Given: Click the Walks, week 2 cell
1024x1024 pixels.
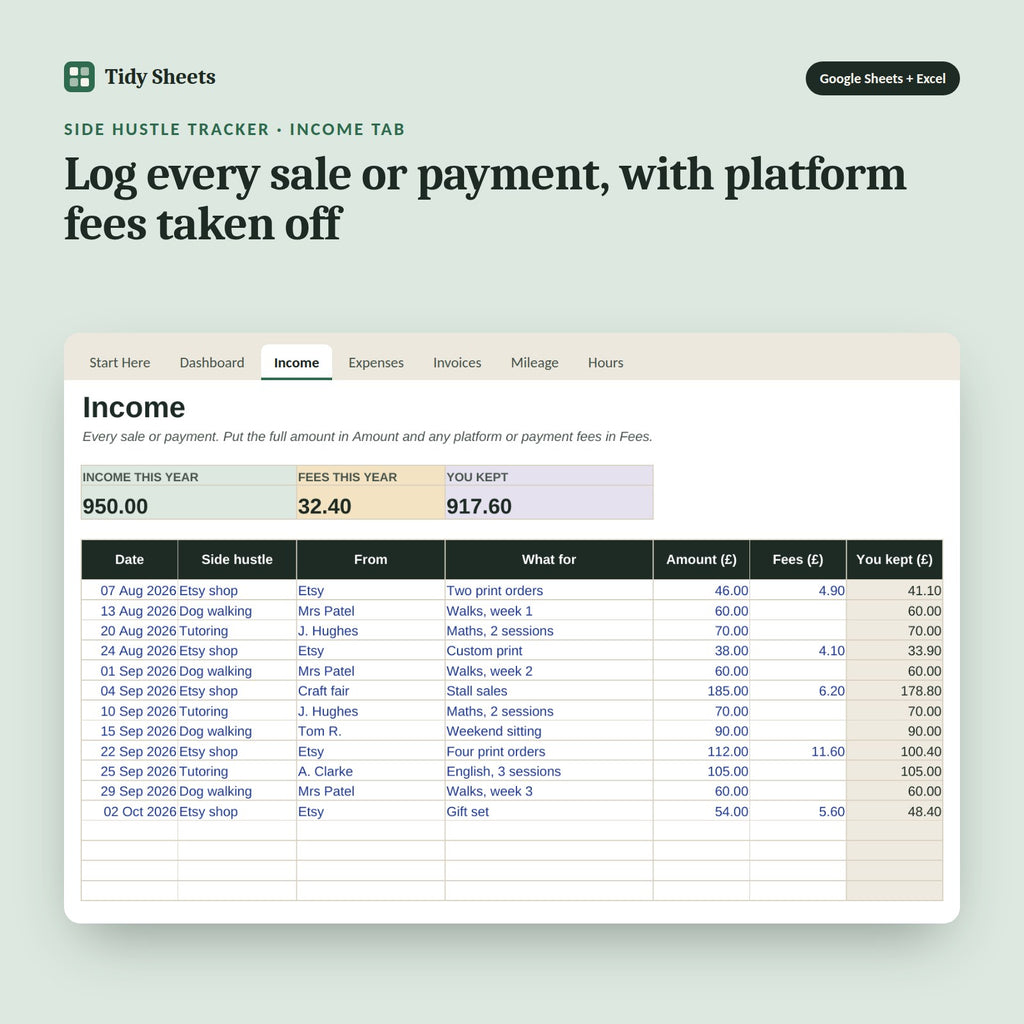Looking at the screenshot, I should 549,671.
